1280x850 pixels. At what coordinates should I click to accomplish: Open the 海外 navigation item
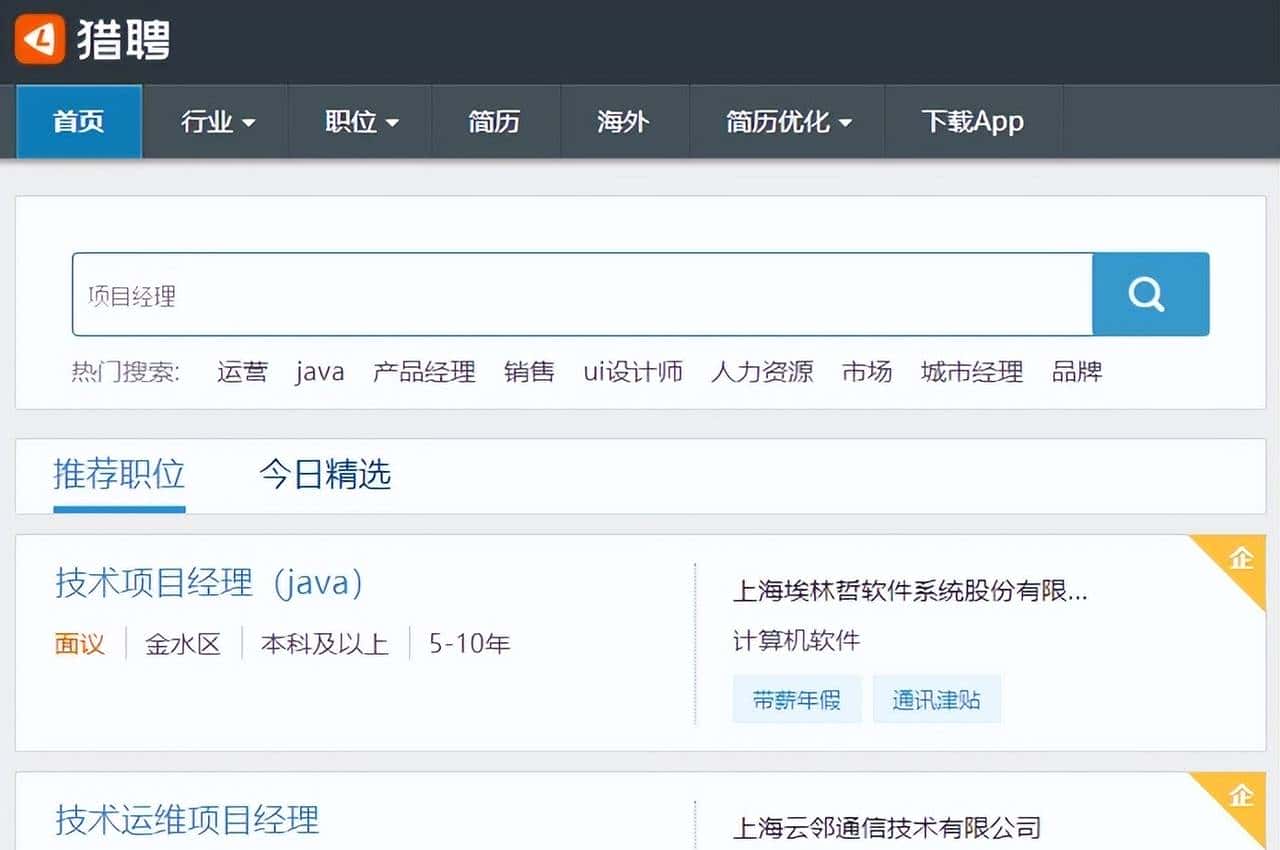pos(625,121)
